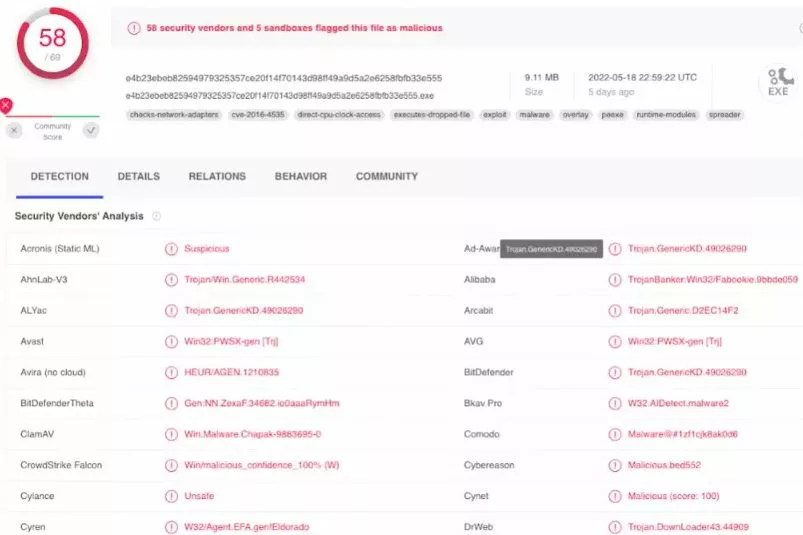Click Trojan.Generic.D2EC14F2 detection name
Image resolution: width=803 pixels, height=535 pixels.
point(683,310)
